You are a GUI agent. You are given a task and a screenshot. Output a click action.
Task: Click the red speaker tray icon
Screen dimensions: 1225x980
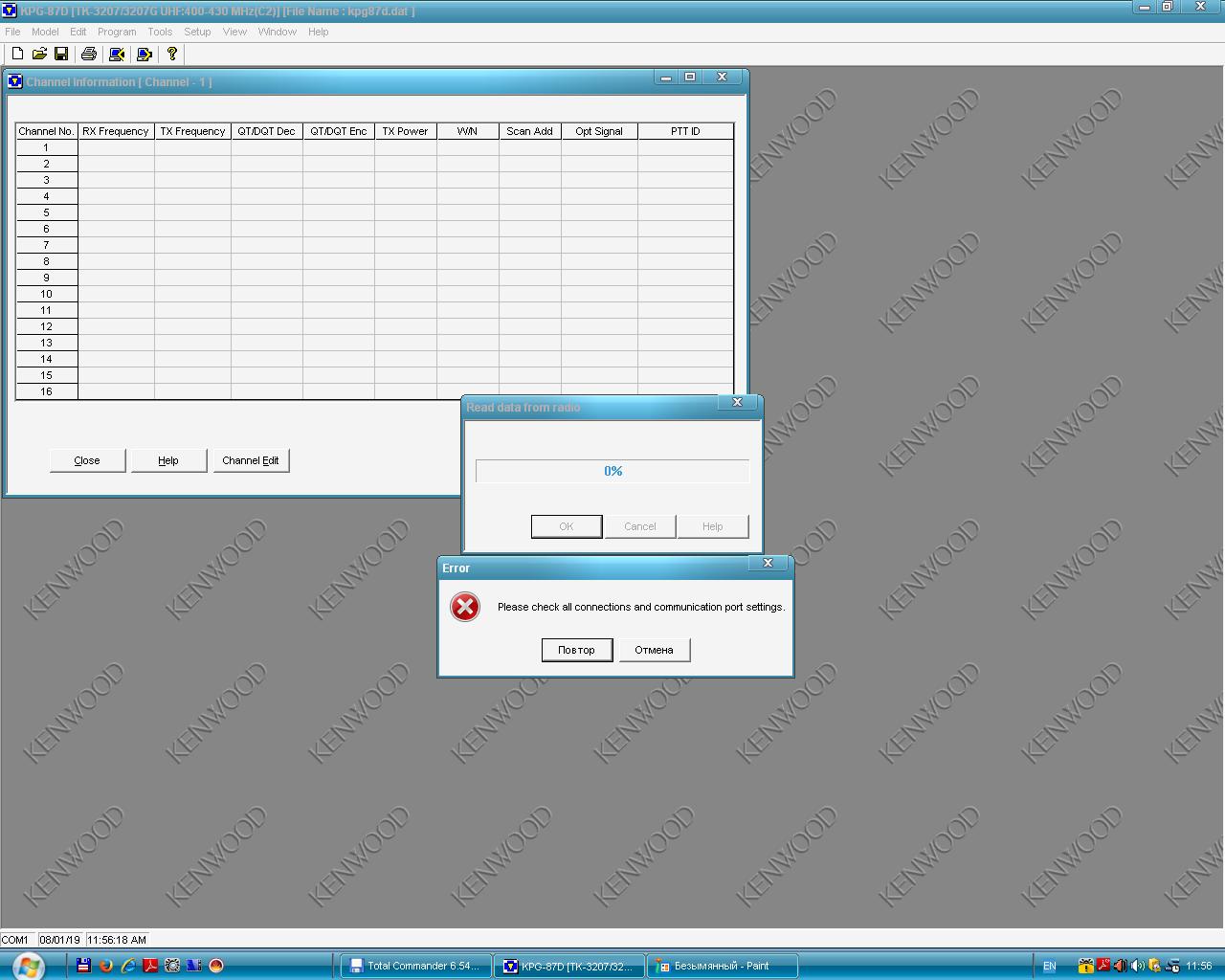pos(1120,966)
